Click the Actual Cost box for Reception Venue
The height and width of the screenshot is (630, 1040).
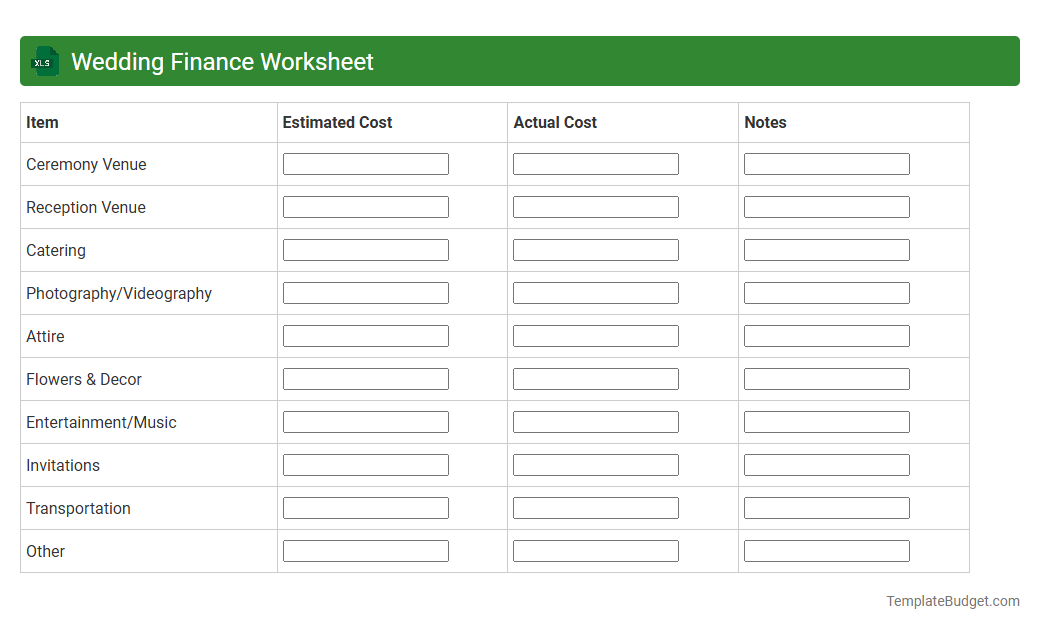[x=595, y=206]
